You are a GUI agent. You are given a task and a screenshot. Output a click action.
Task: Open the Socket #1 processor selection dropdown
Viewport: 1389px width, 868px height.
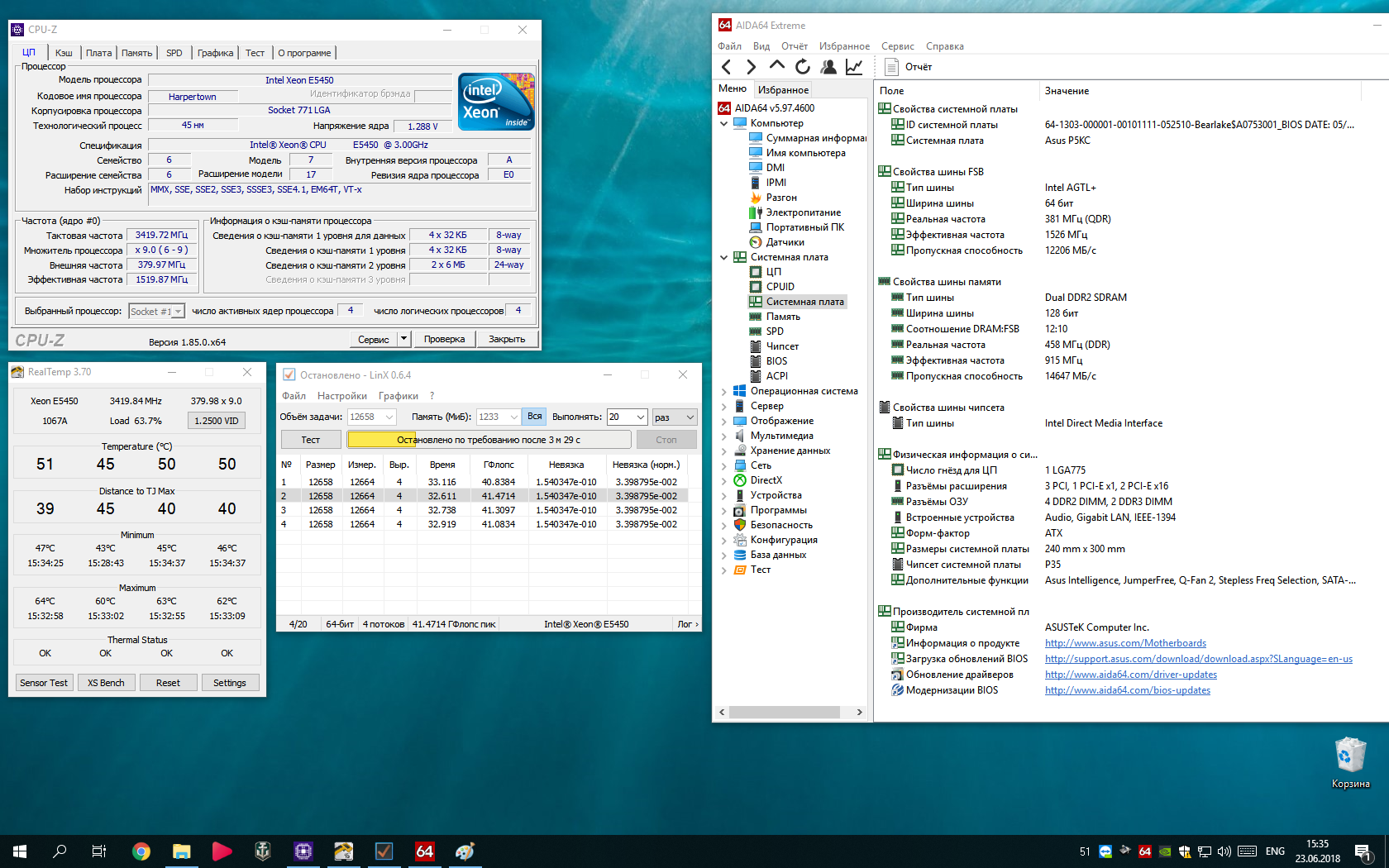click(x=155, y=312)
